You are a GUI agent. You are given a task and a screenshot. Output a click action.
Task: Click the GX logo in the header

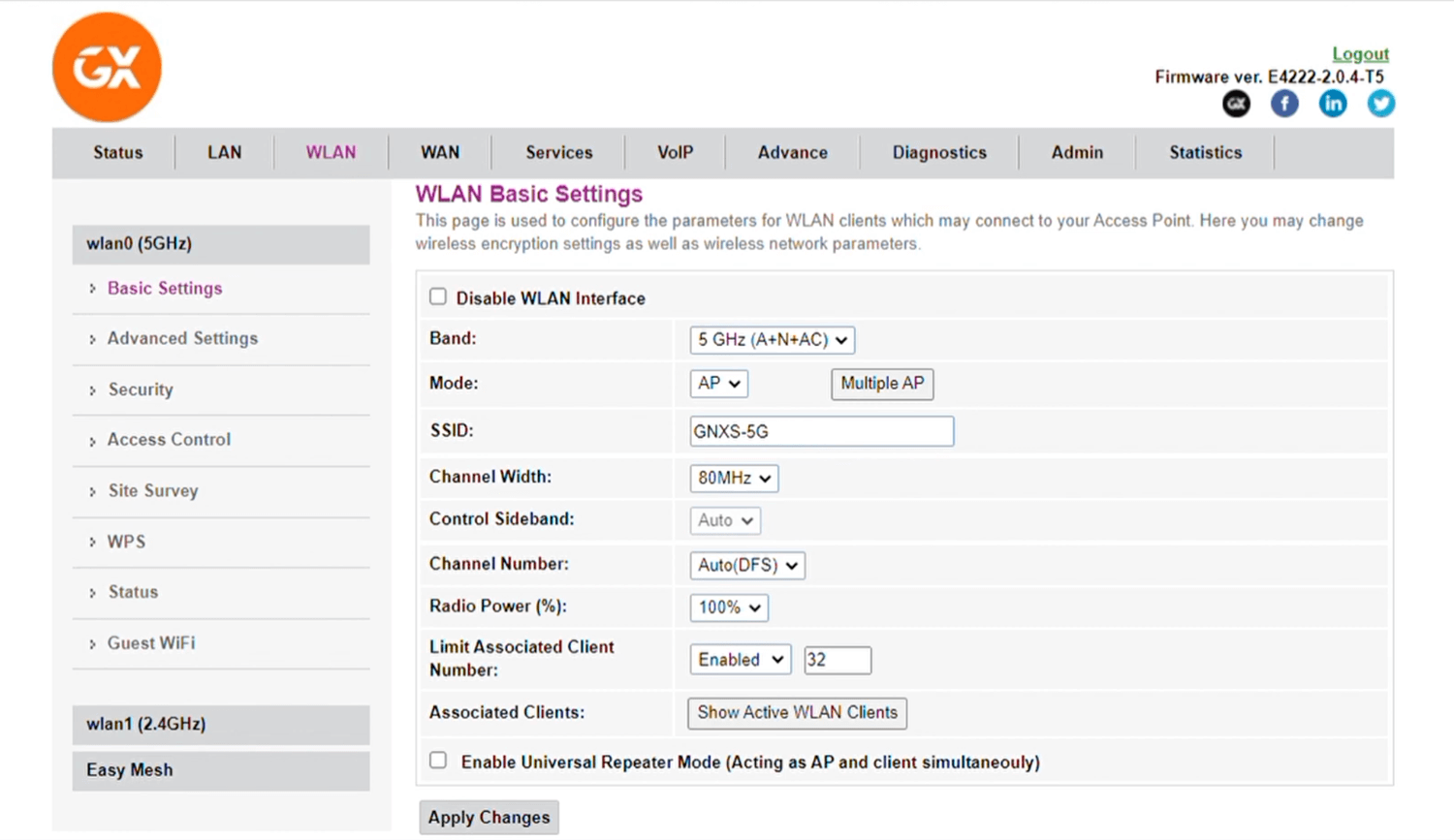[107, 68]
